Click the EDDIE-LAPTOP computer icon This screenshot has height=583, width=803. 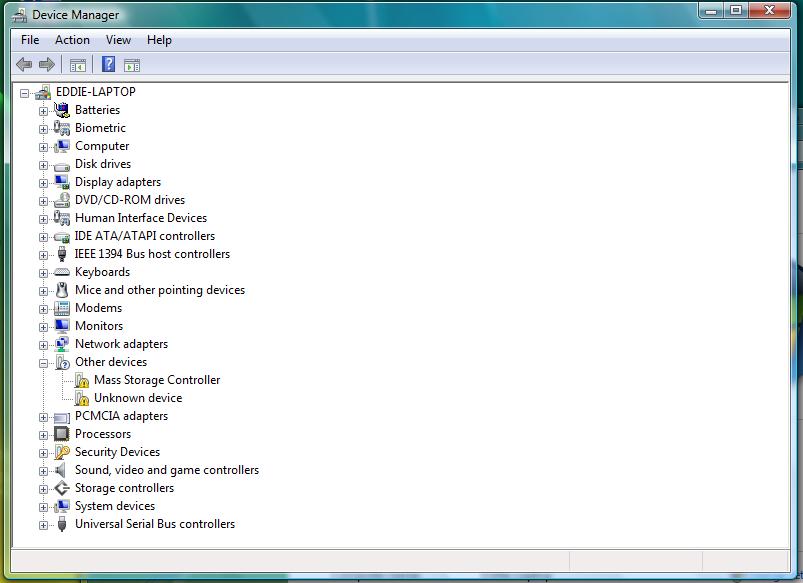[43, 92]
